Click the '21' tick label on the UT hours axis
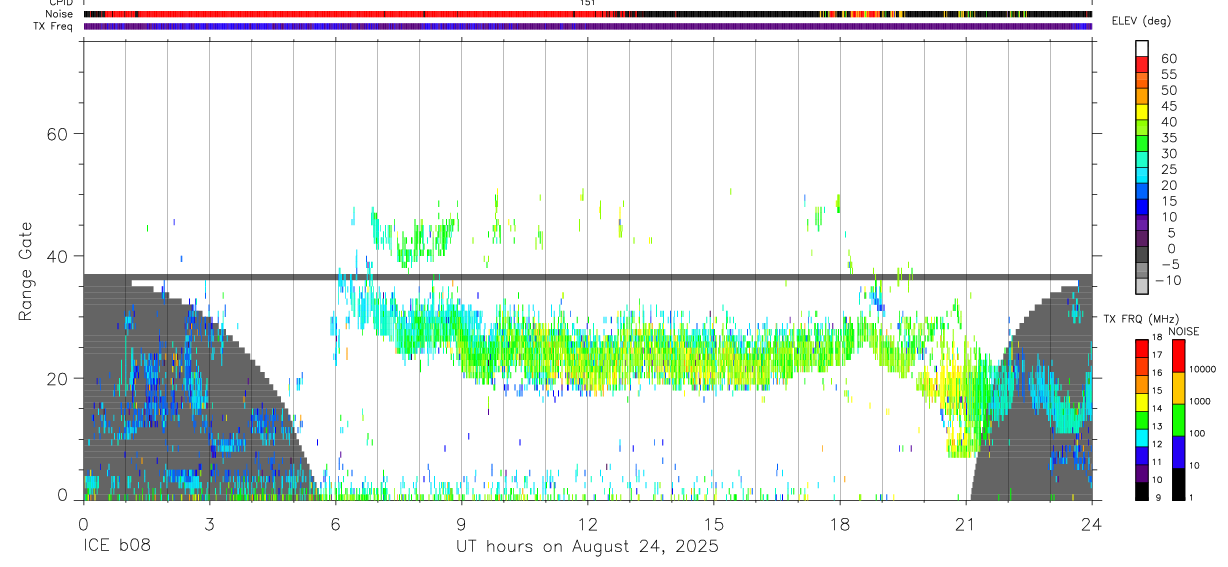The width and height of the screenshot is (1228, 567). click(966, 523)
